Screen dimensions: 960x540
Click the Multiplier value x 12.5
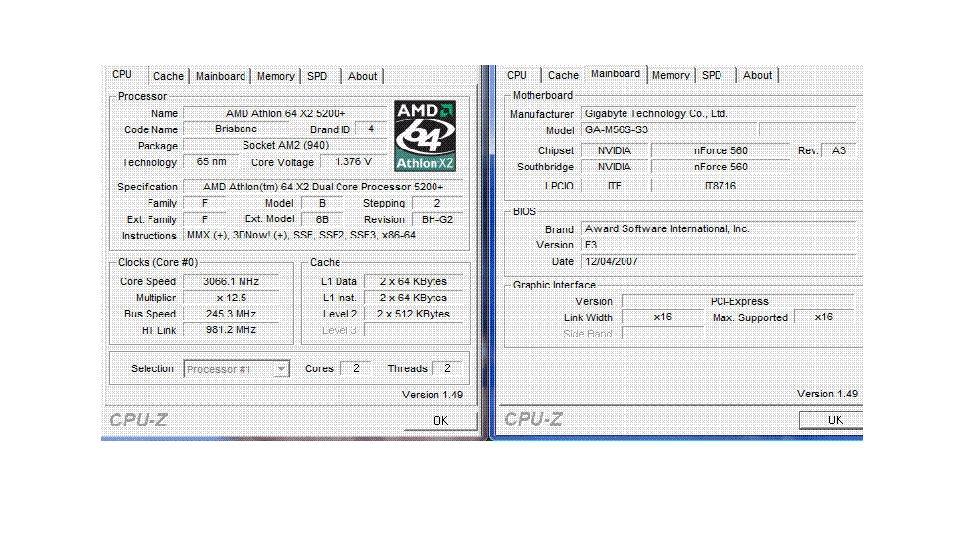coord(231,298)
